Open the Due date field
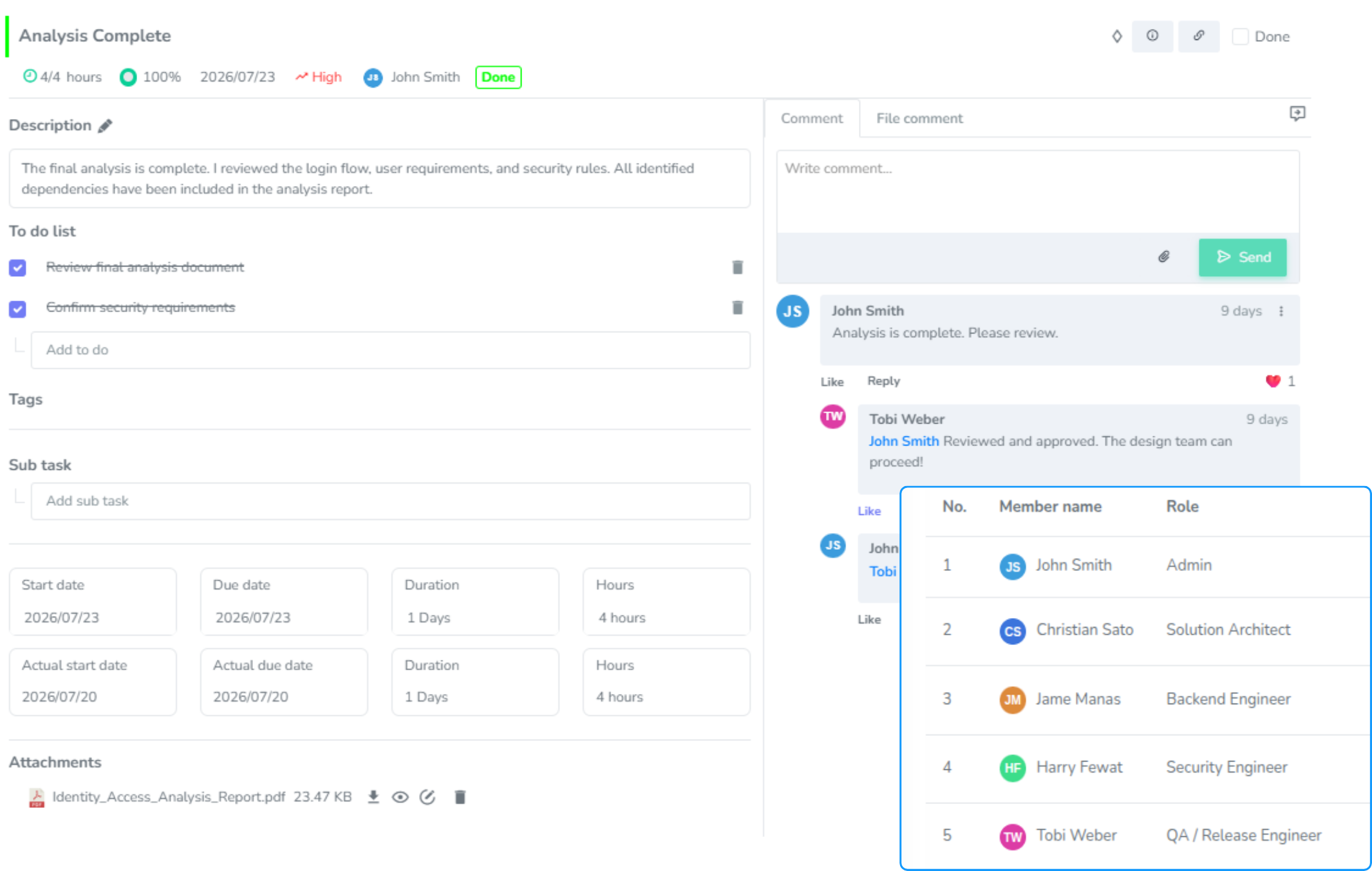 [284, 601]
